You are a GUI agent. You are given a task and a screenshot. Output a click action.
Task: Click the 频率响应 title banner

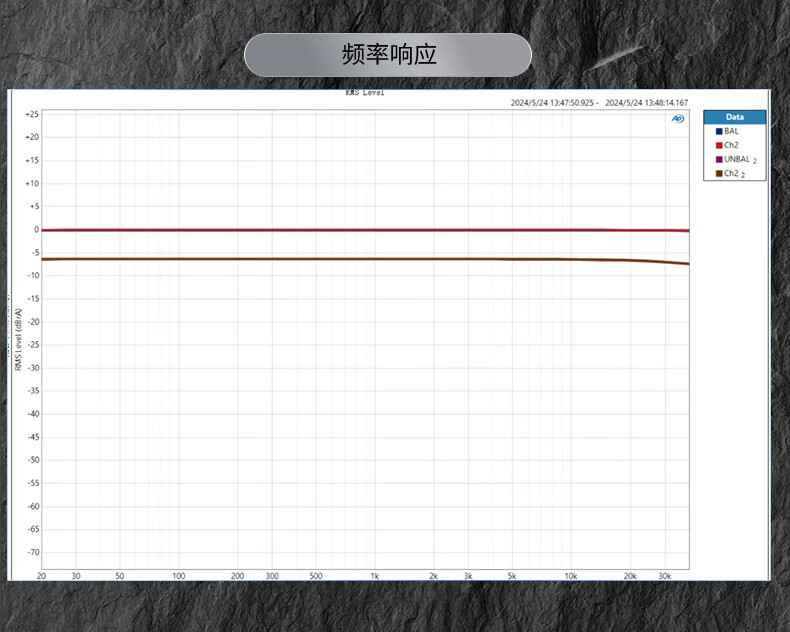(x=388, y=55)
